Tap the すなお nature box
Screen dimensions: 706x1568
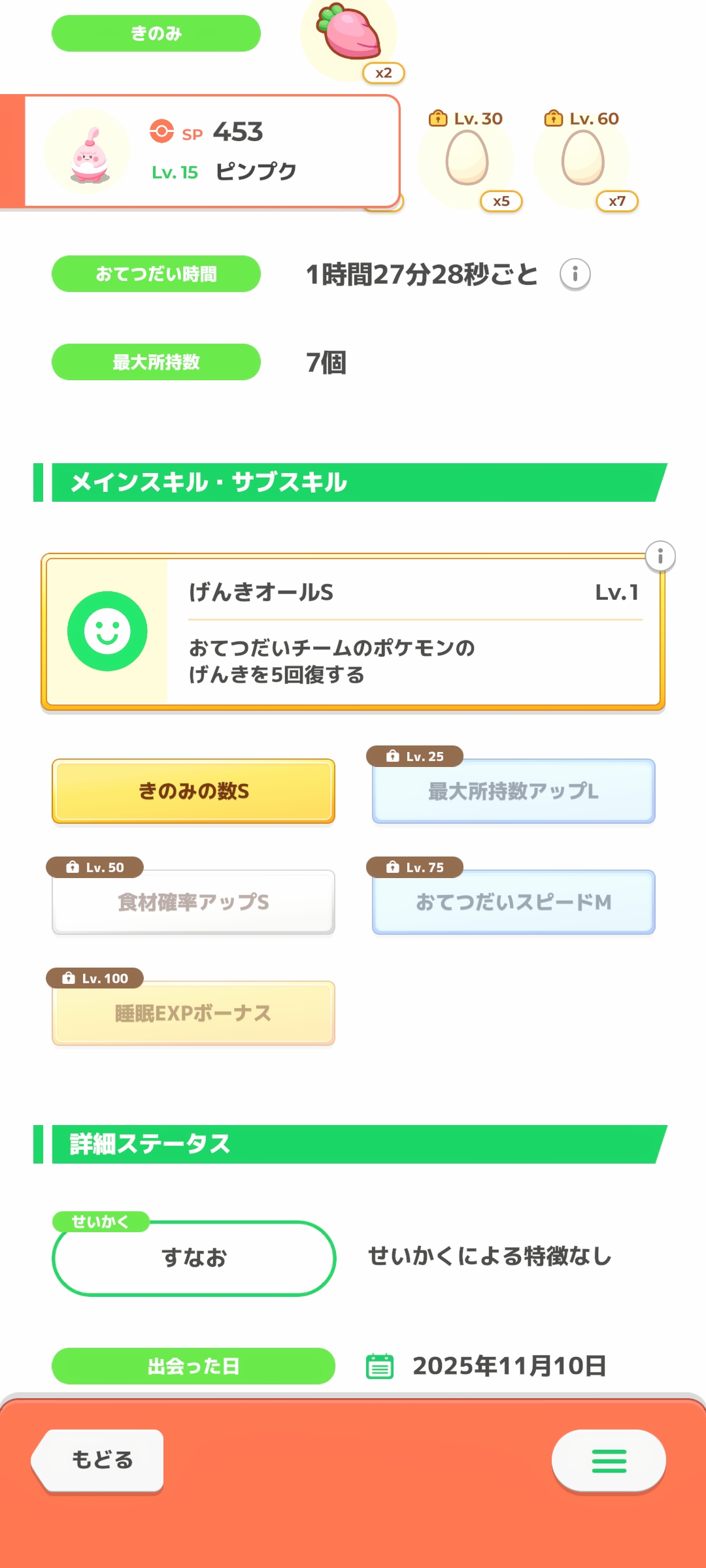coord(193,1258)
